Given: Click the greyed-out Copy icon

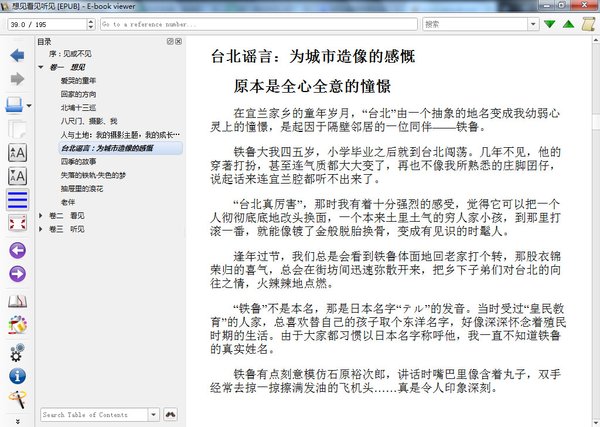Looking at the screenshot, I should [x=17, y=129].
